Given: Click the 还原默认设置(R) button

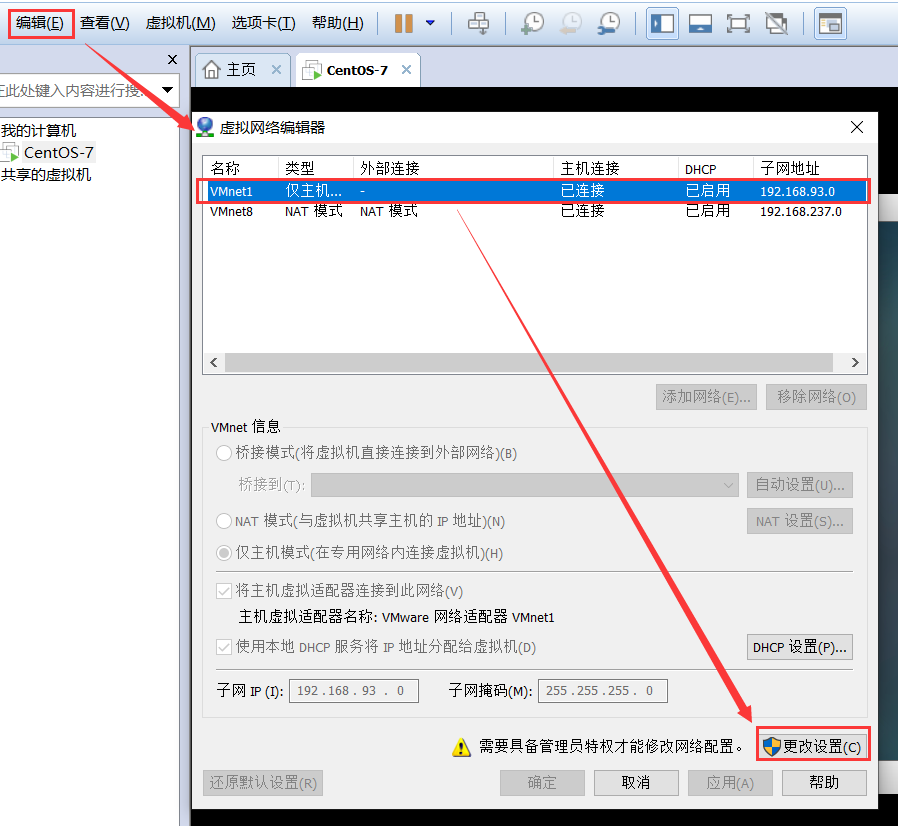Looking at the screenshot, I should click(x=263, y=783).
